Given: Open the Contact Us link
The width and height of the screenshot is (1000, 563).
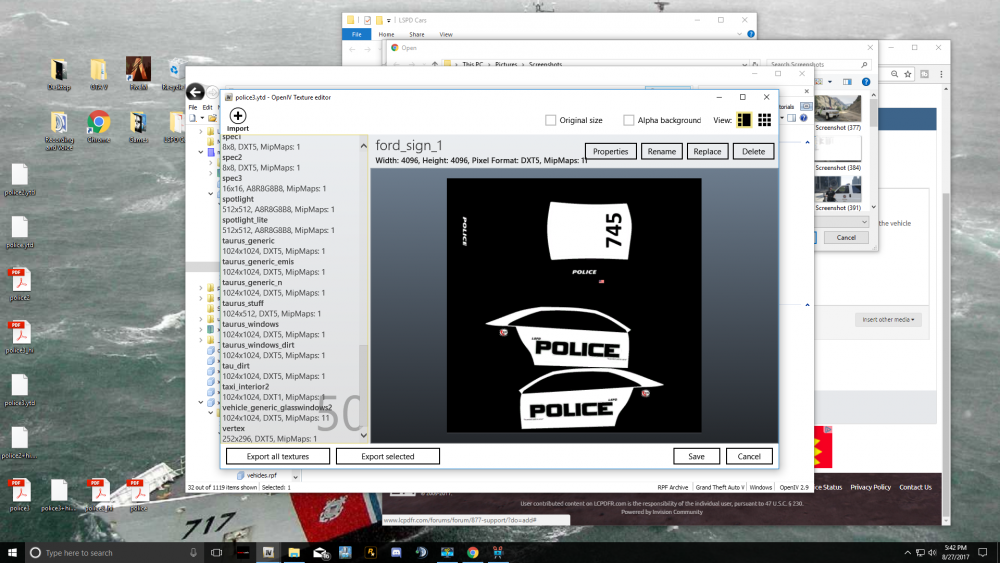Looking at the screenshot, I should tap(915, 487).
